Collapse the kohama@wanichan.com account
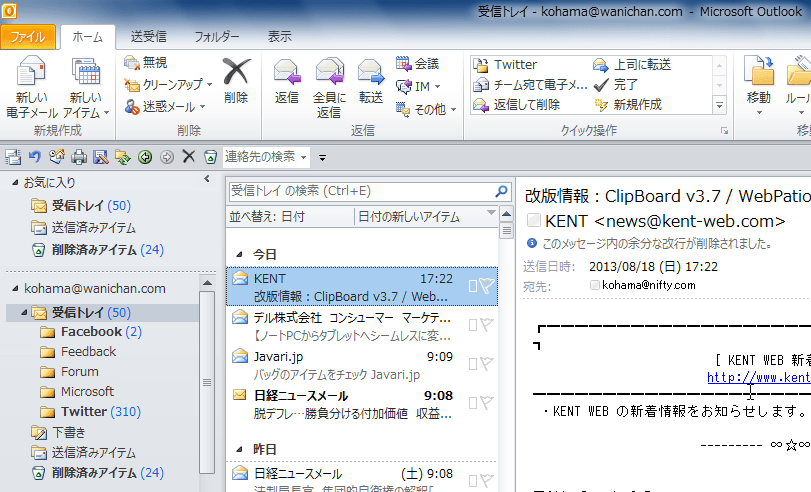This screenshot has width=811, height=492. (15, 289)
